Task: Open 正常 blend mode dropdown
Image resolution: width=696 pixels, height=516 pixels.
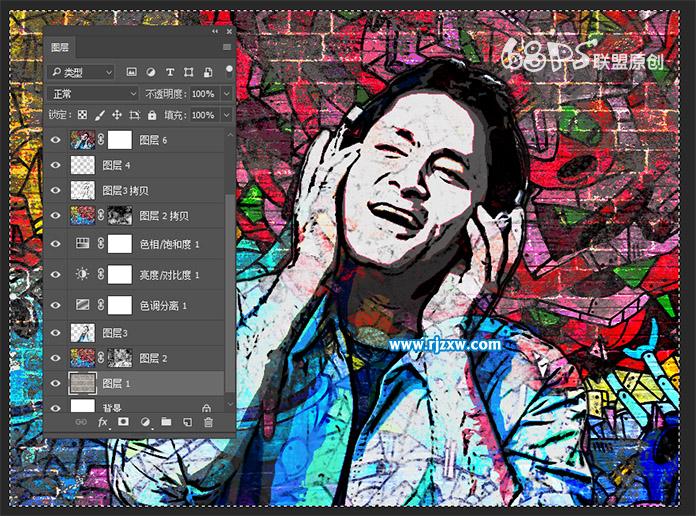Action: pos(93,94)
